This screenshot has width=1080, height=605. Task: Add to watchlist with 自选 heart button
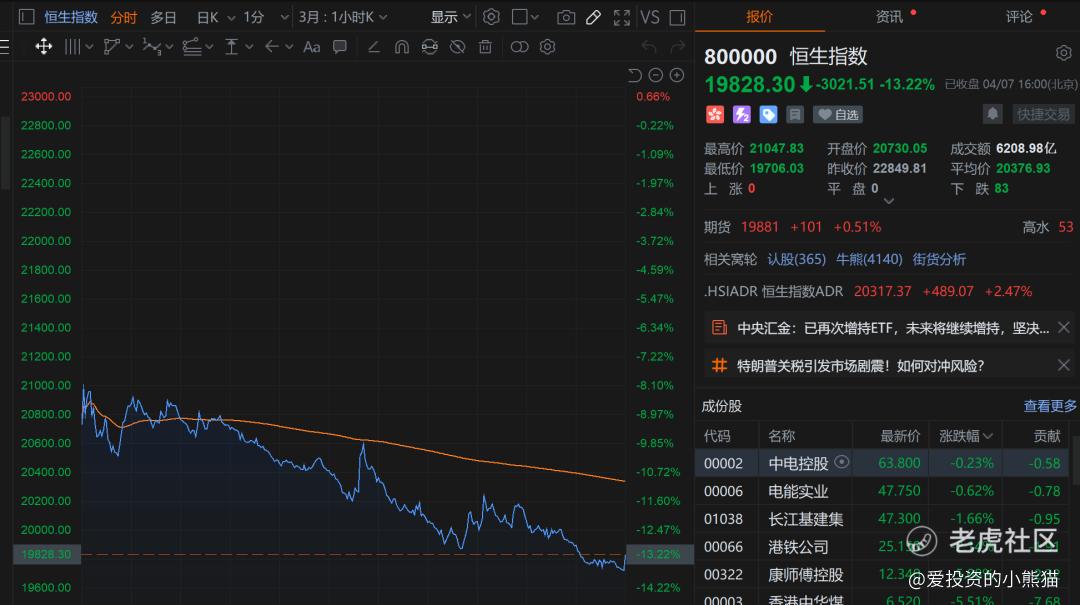pyautogui.click(x=838, y=114)
